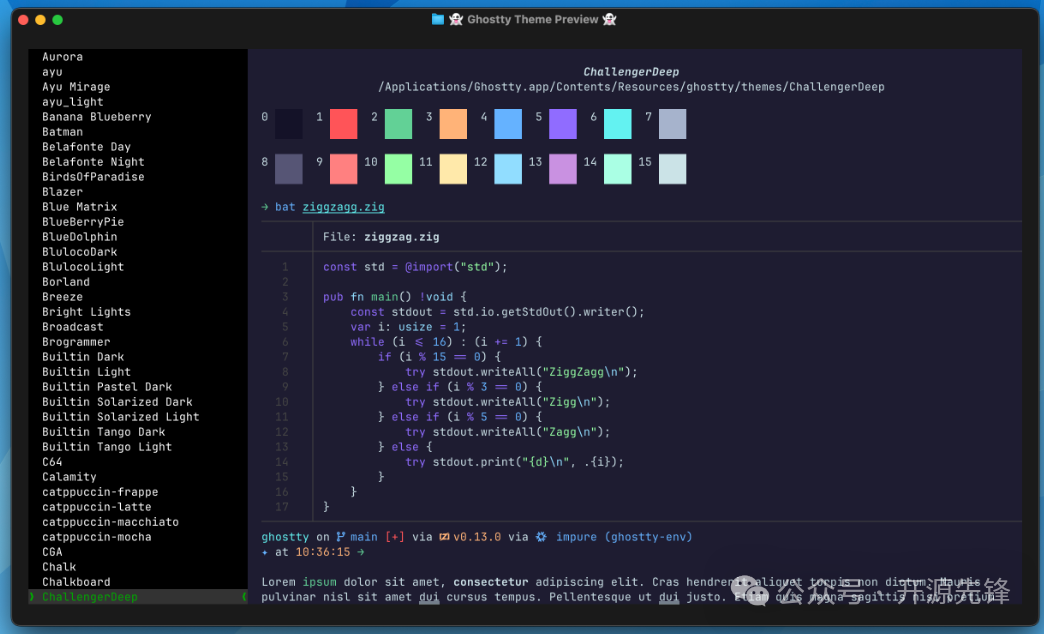Select the Belafonte Night theme
The height and width of the screenshot is (634, 1044).
tap(93, 162)
